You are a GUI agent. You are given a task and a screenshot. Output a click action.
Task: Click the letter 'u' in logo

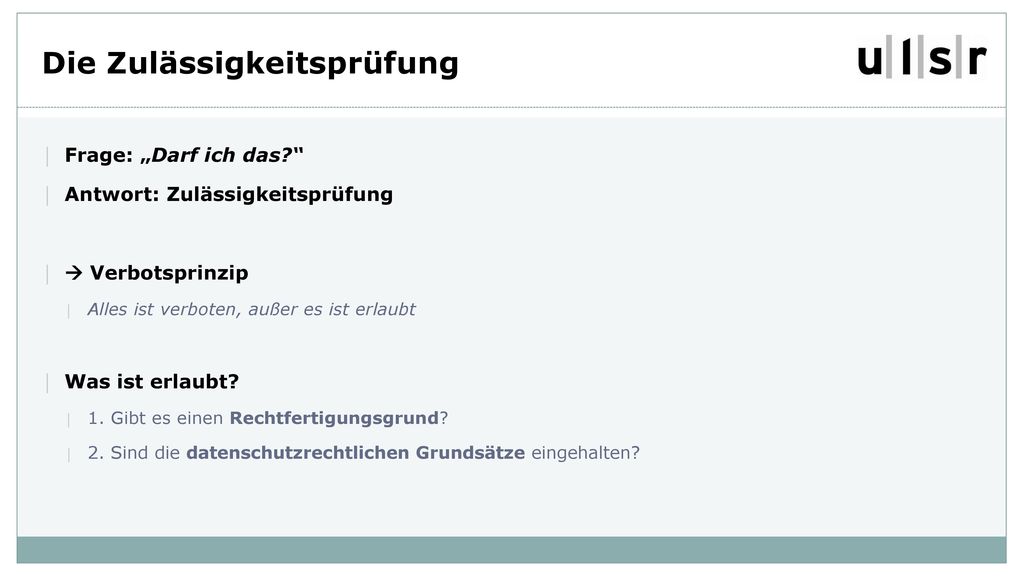(871, 60)
